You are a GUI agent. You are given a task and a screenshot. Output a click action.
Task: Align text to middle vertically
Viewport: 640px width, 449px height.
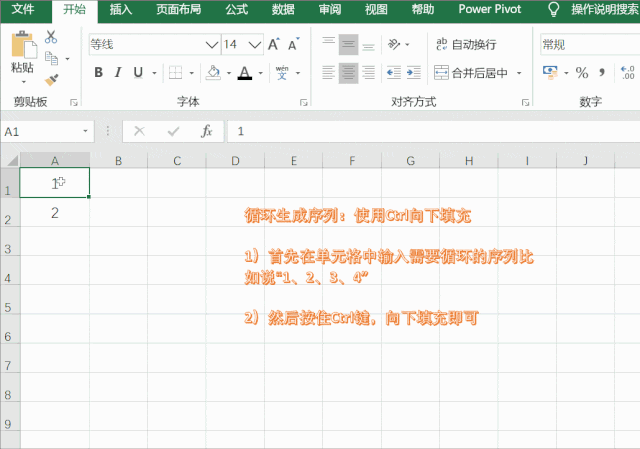[348, 44]
